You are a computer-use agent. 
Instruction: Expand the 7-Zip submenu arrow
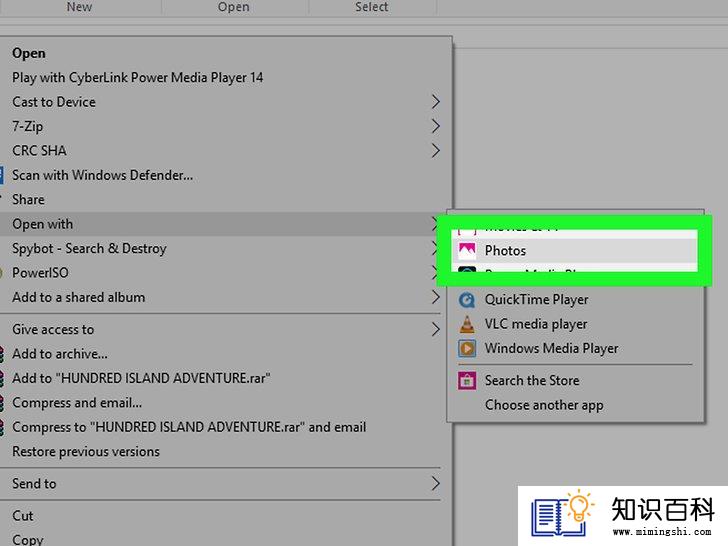(436, 126)
